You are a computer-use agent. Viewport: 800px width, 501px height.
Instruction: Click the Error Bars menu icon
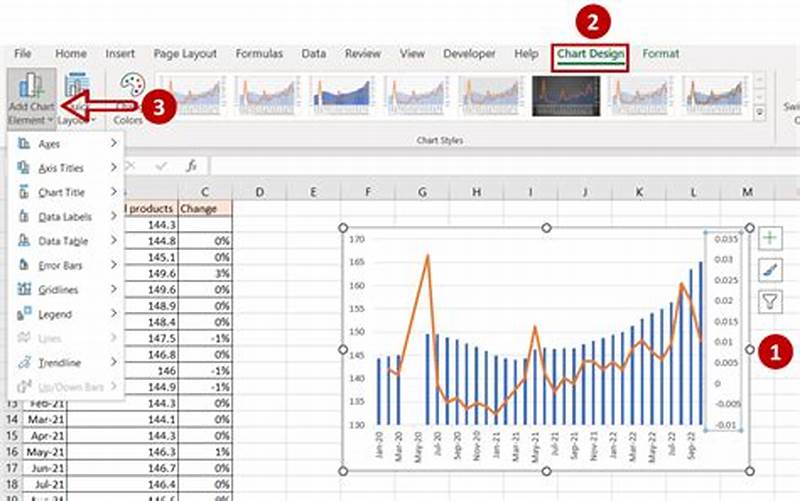[x=24, y=265]
